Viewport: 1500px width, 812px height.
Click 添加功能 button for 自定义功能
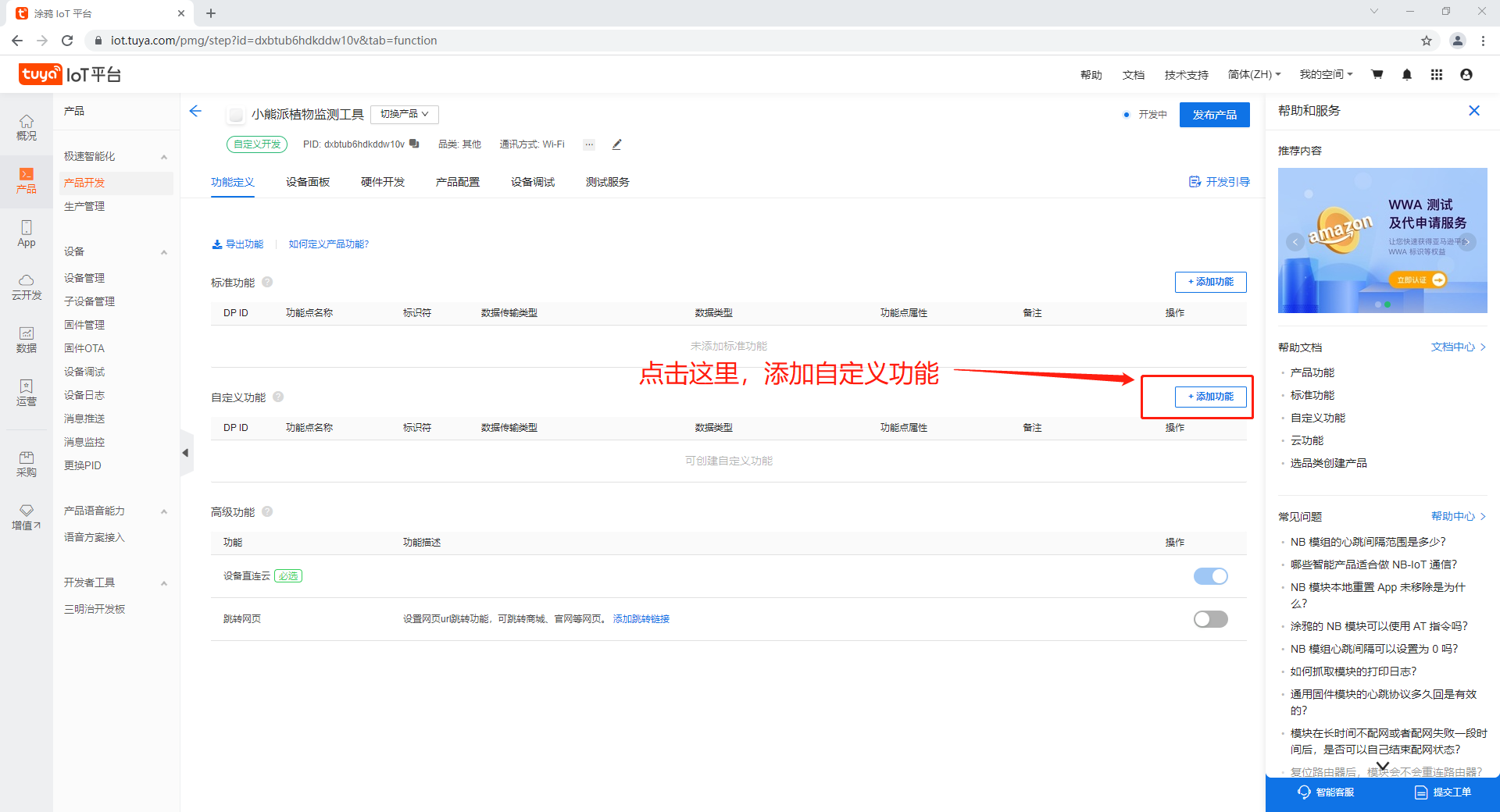1210,397
